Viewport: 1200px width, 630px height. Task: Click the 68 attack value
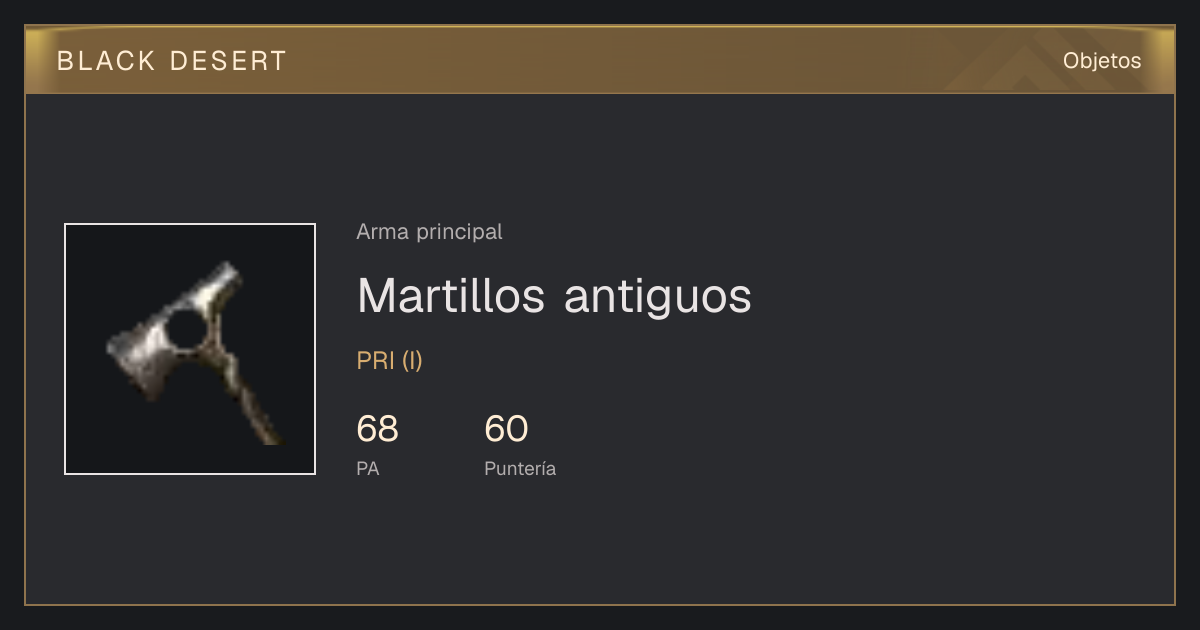click(x=377, y=429)
